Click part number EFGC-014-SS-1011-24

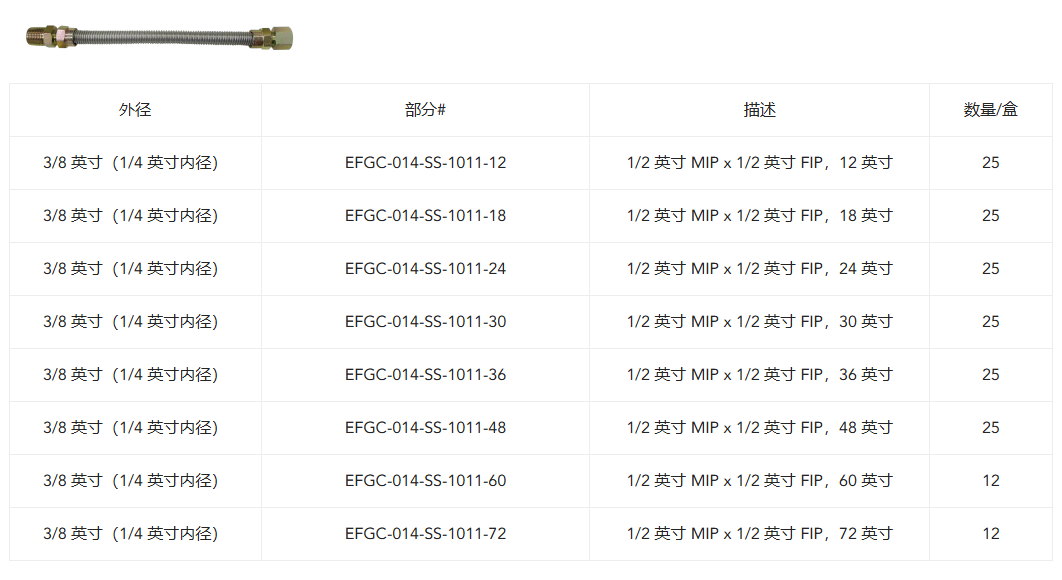pos(425,268)
